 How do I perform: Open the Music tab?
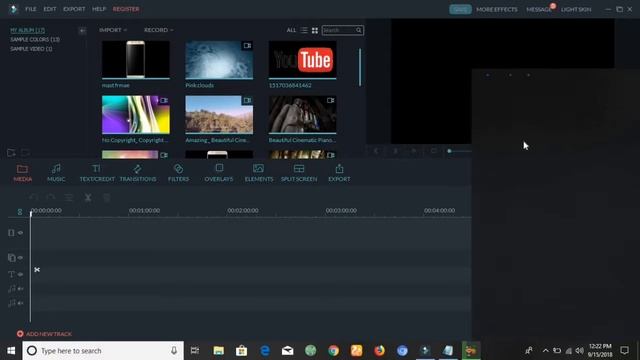tap(56, 173)
